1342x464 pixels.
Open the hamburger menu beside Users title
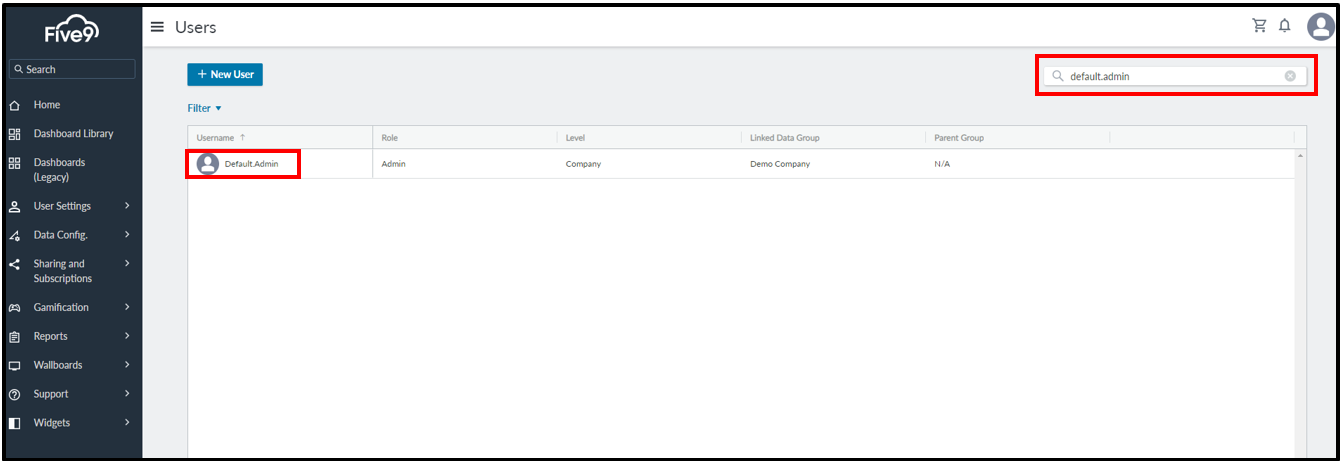(157, 27)
